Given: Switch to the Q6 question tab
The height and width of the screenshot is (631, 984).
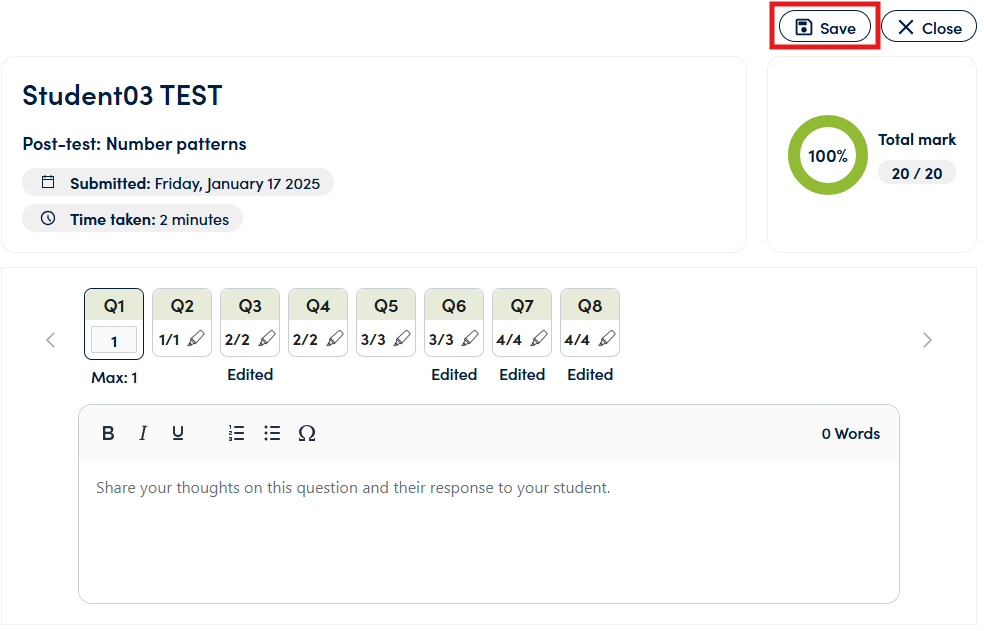Looking at the screenshot, I should tap(454, 305).
